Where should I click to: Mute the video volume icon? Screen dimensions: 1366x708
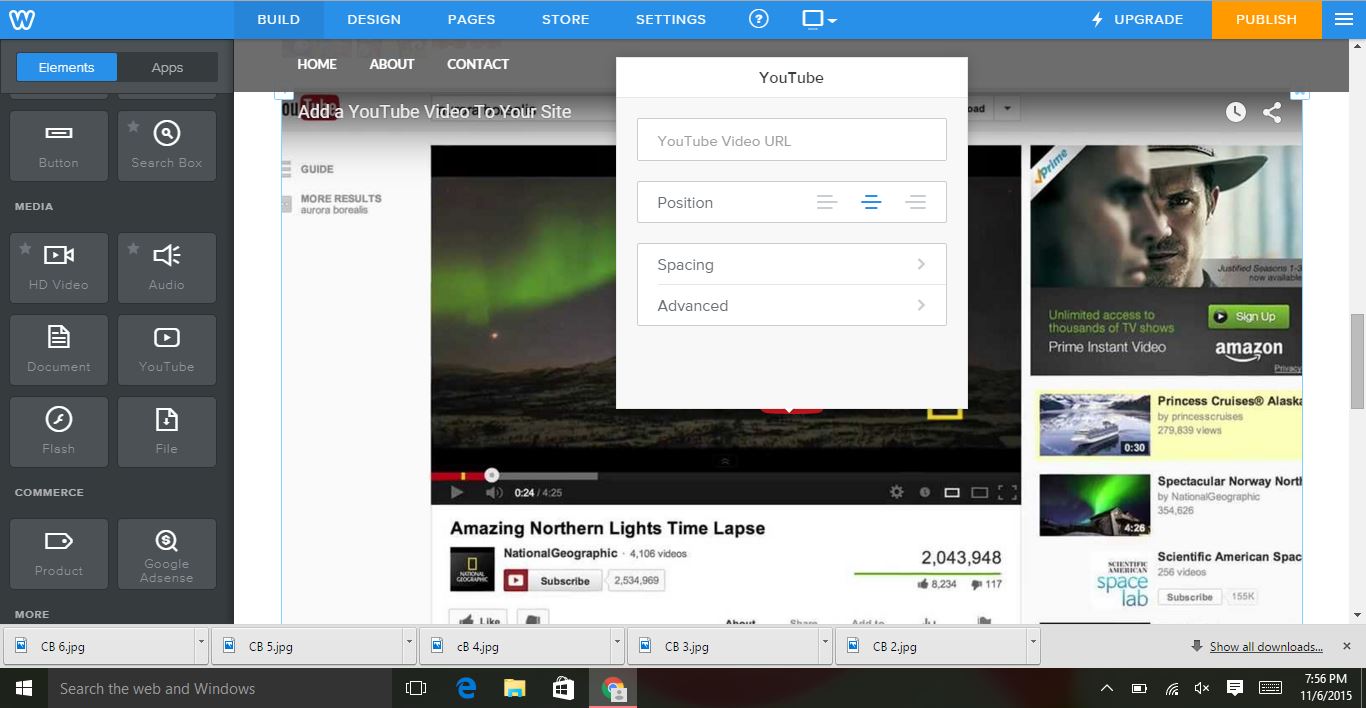[493, 492]
